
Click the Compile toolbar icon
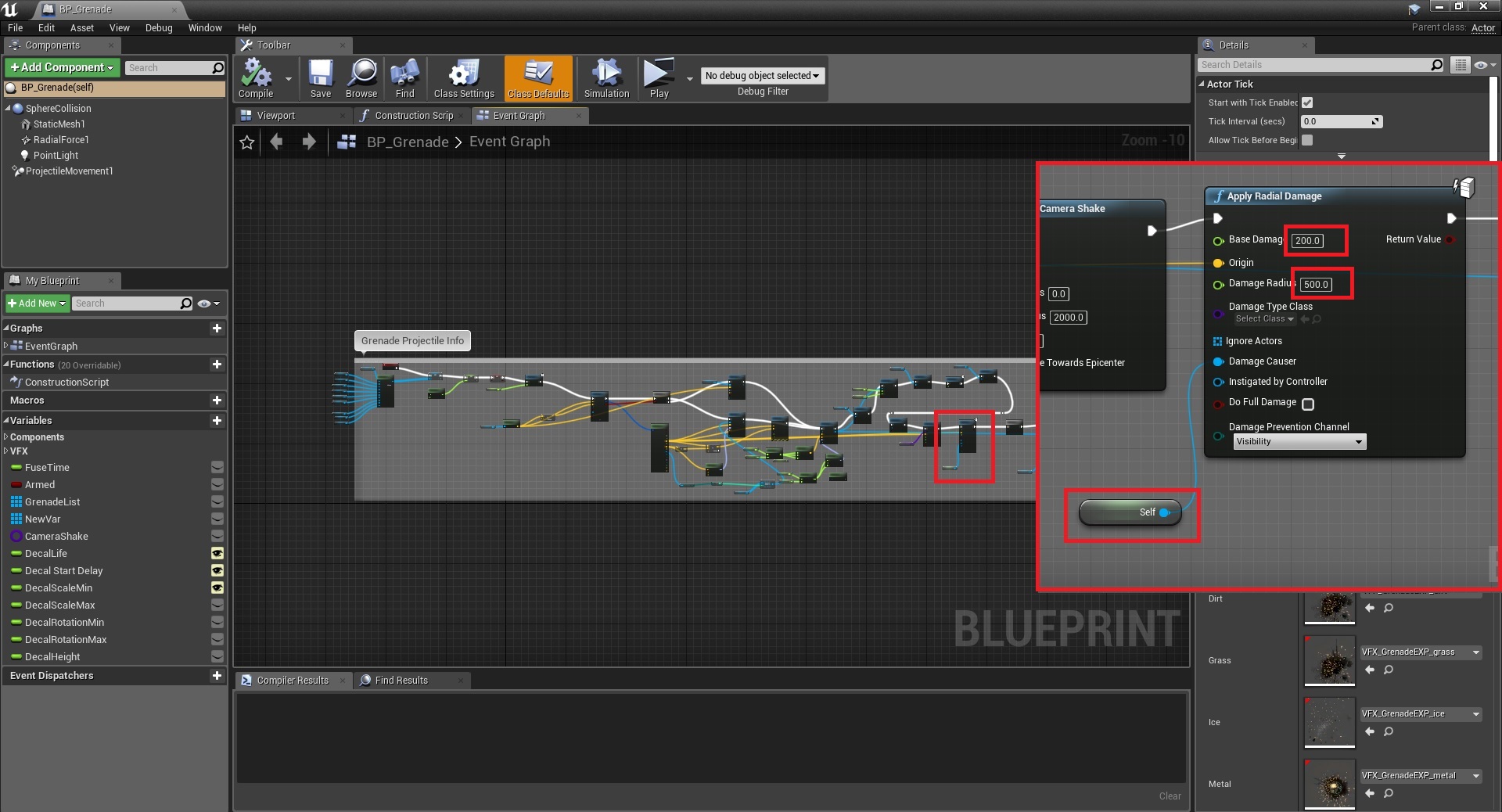click(x=256, y=77)
